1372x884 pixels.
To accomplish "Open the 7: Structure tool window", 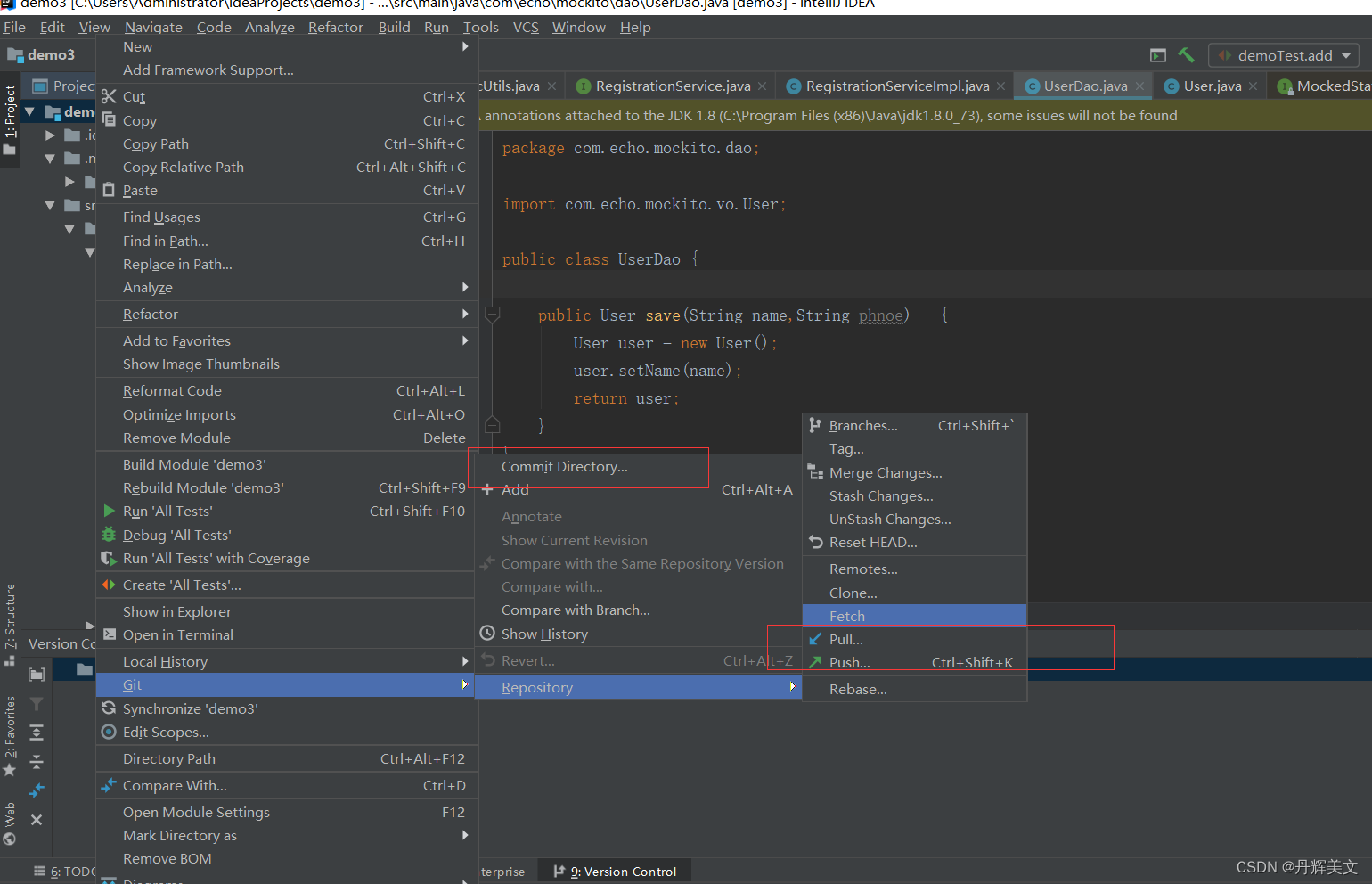I will pos(9,615).
